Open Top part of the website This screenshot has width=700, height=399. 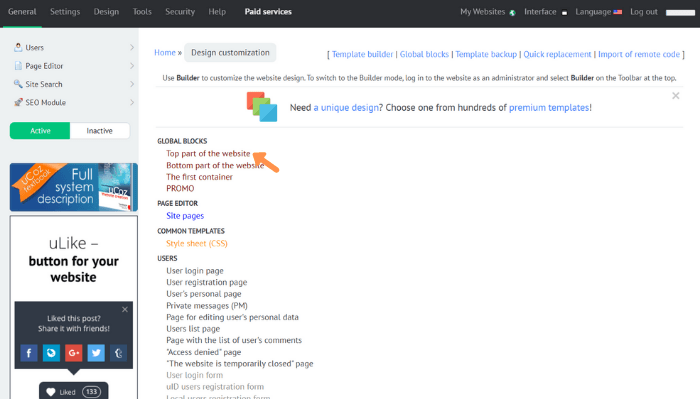pos(208,154)
